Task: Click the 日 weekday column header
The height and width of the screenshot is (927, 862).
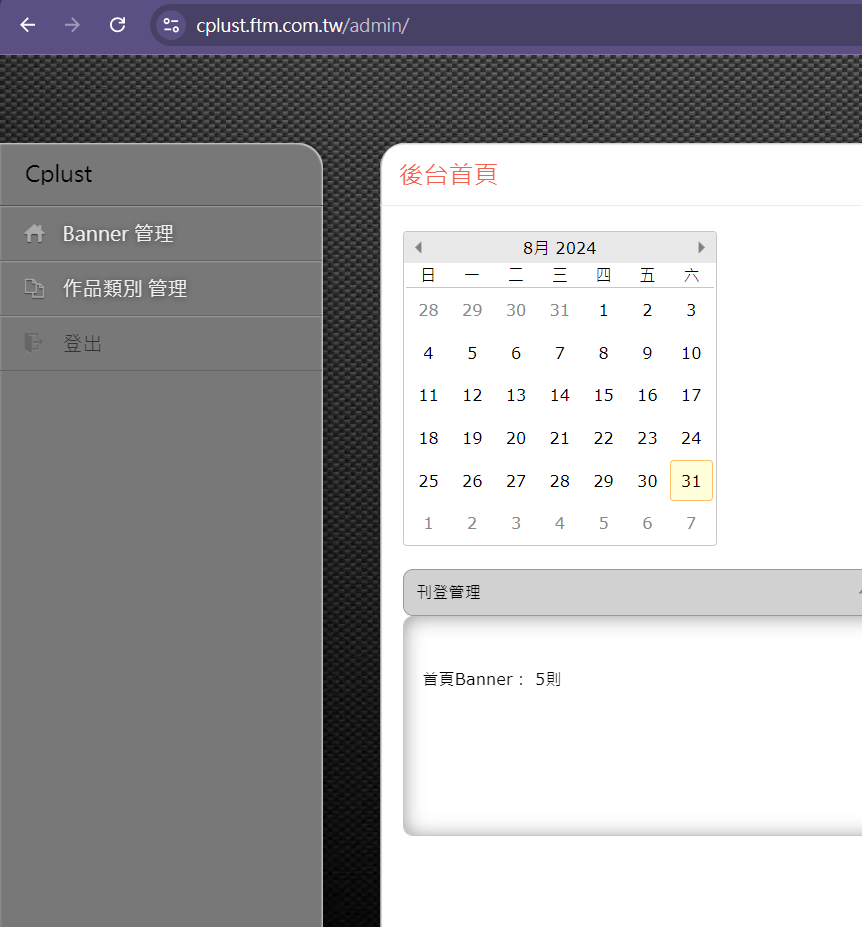Action: (x=428, y=275)
